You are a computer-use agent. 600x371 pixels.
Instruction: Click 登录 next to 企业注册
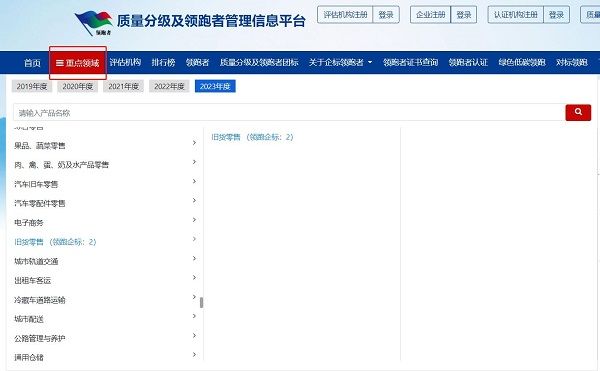tap(464, 15)
